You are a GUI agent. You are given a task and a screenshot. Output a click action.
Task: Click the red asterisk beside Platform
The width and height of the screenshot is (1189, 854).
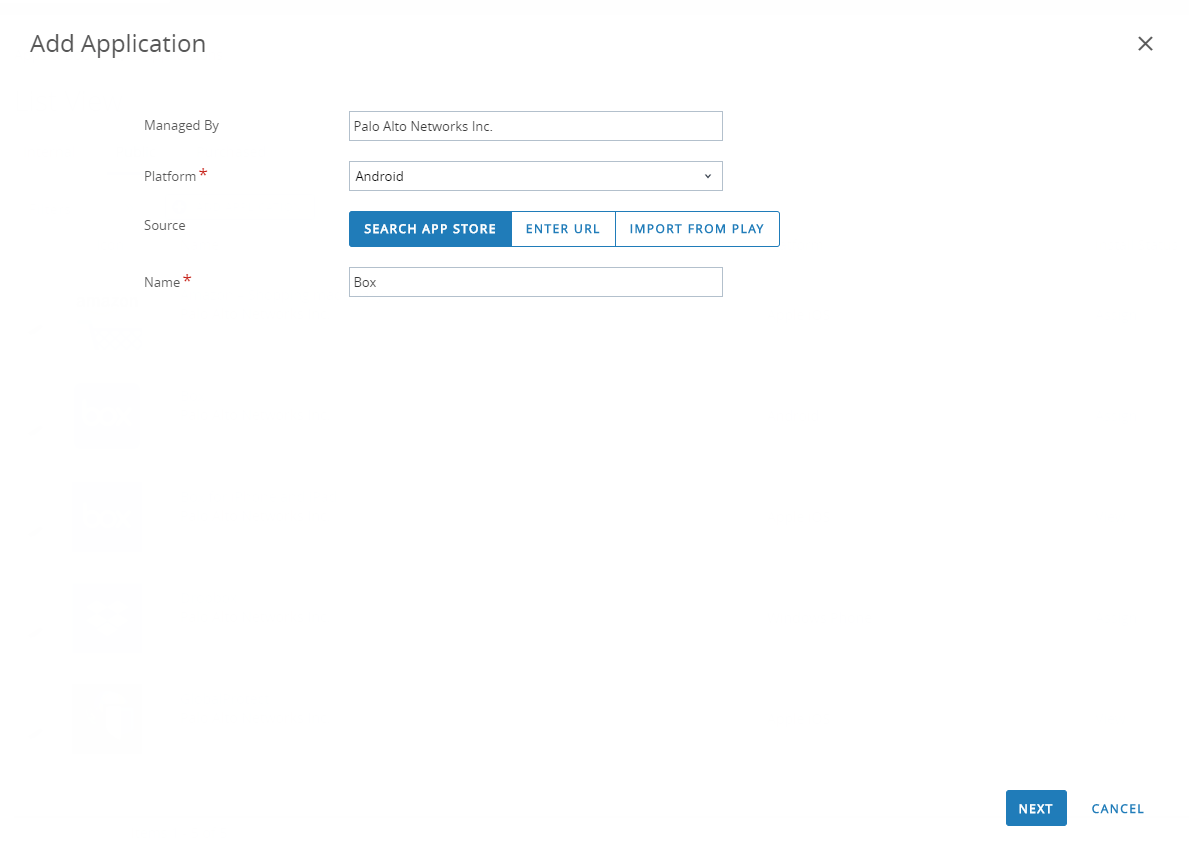tap(204, 174)
